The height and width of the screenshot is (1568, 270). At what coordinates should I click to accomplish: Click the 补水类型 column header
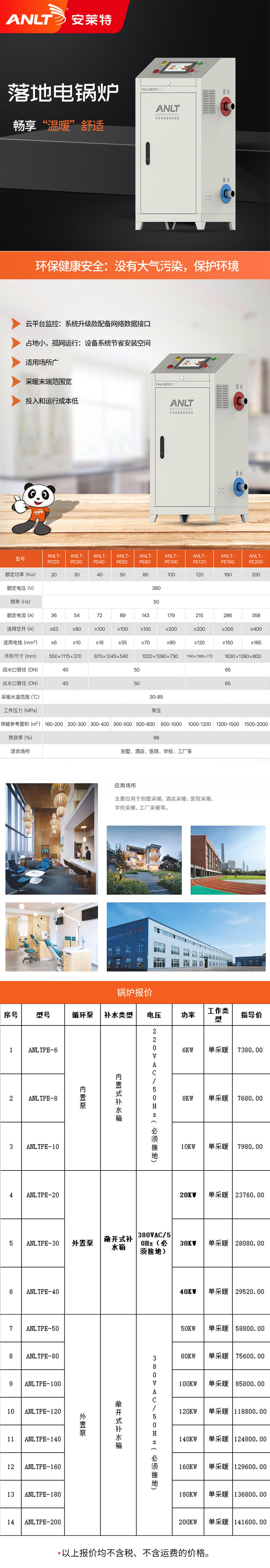coord(119,1015)
